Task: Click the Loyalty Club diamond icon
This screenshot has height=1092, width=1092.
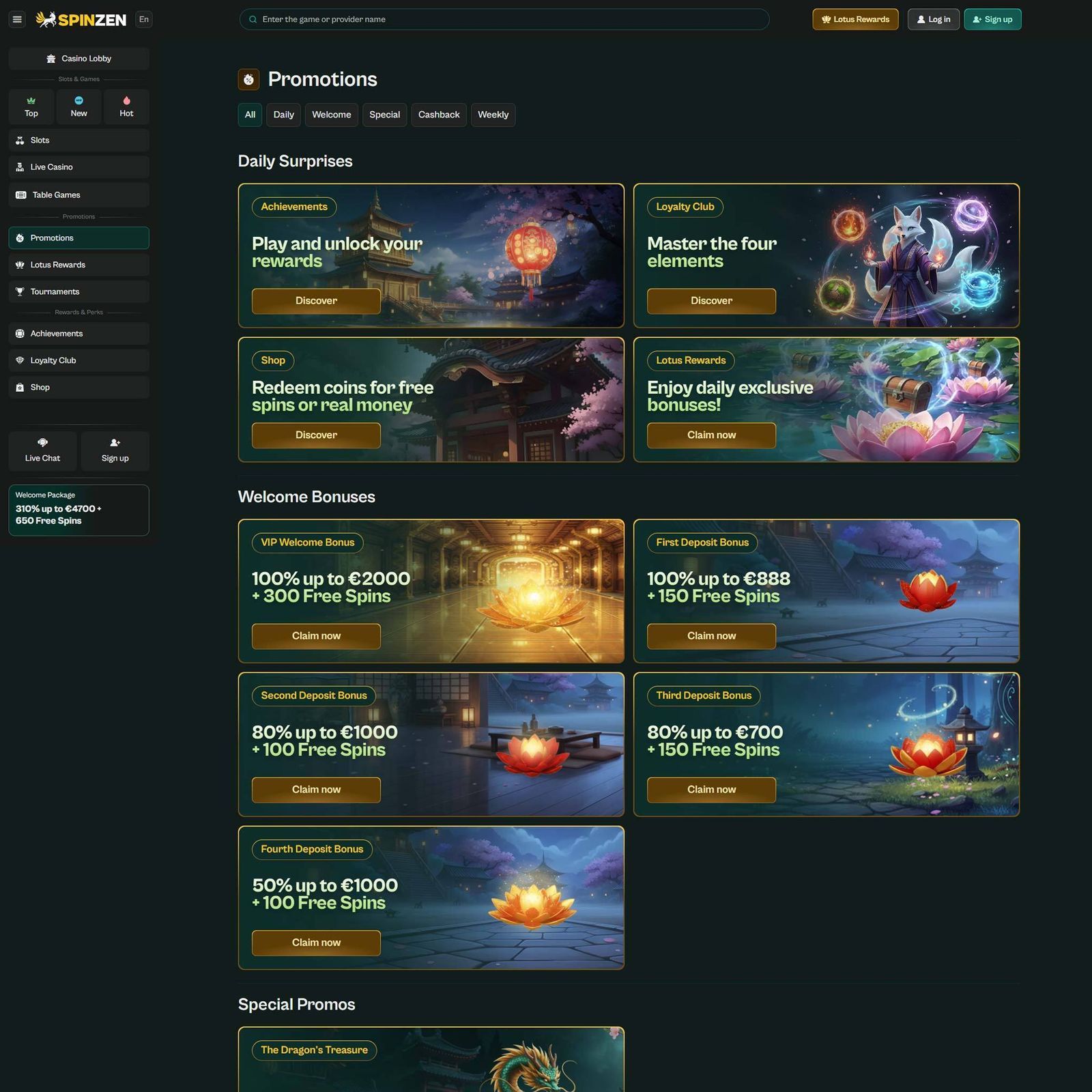Action: click(20, 360)
